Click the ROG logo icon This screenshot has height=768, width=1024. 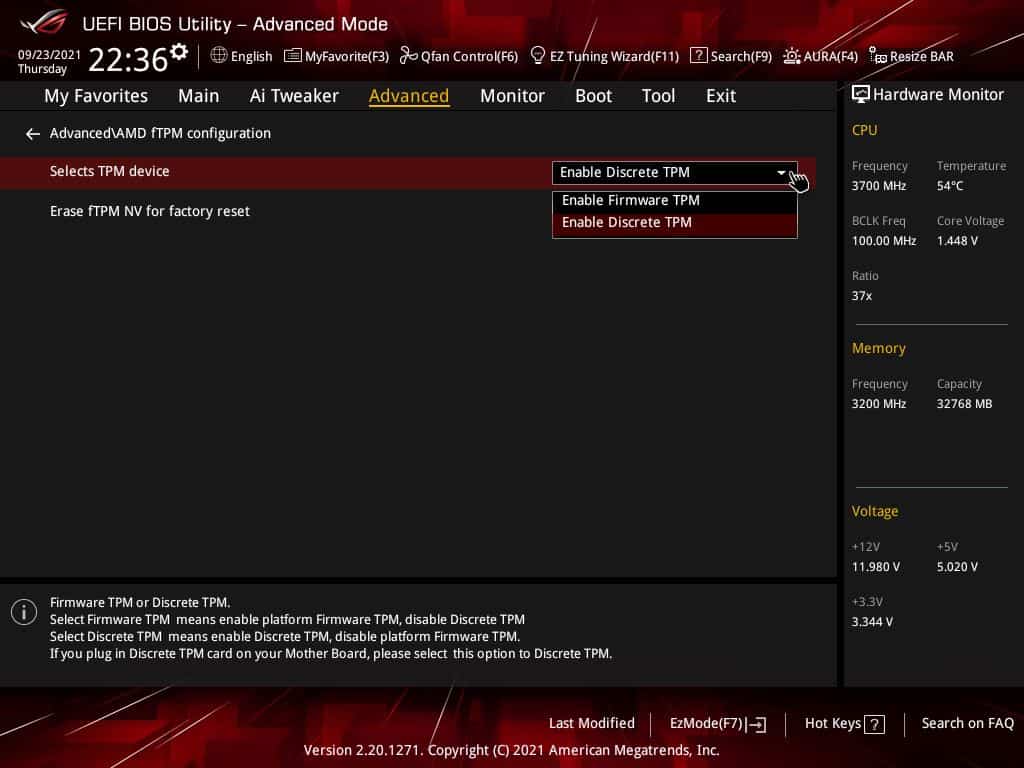coord(44,22)
